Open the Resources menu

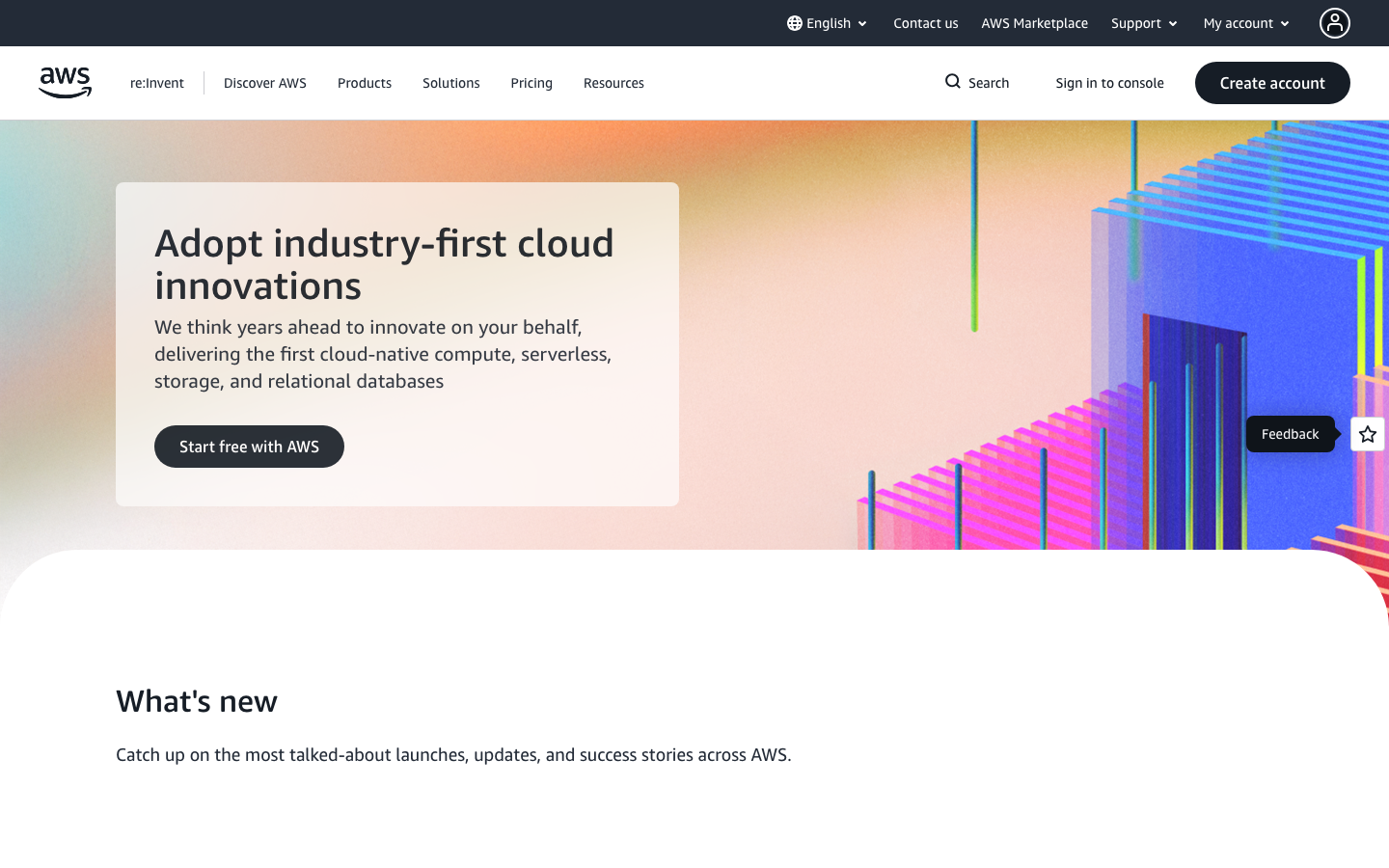point(613,83)
